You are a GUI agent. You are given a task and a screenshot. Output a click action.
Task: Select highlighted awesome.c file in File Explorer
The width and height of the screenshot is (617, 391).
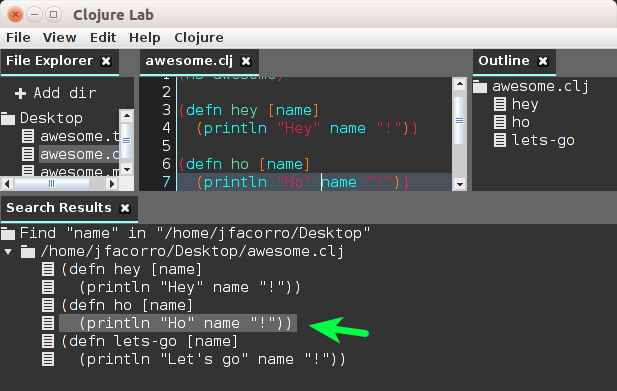79,154
